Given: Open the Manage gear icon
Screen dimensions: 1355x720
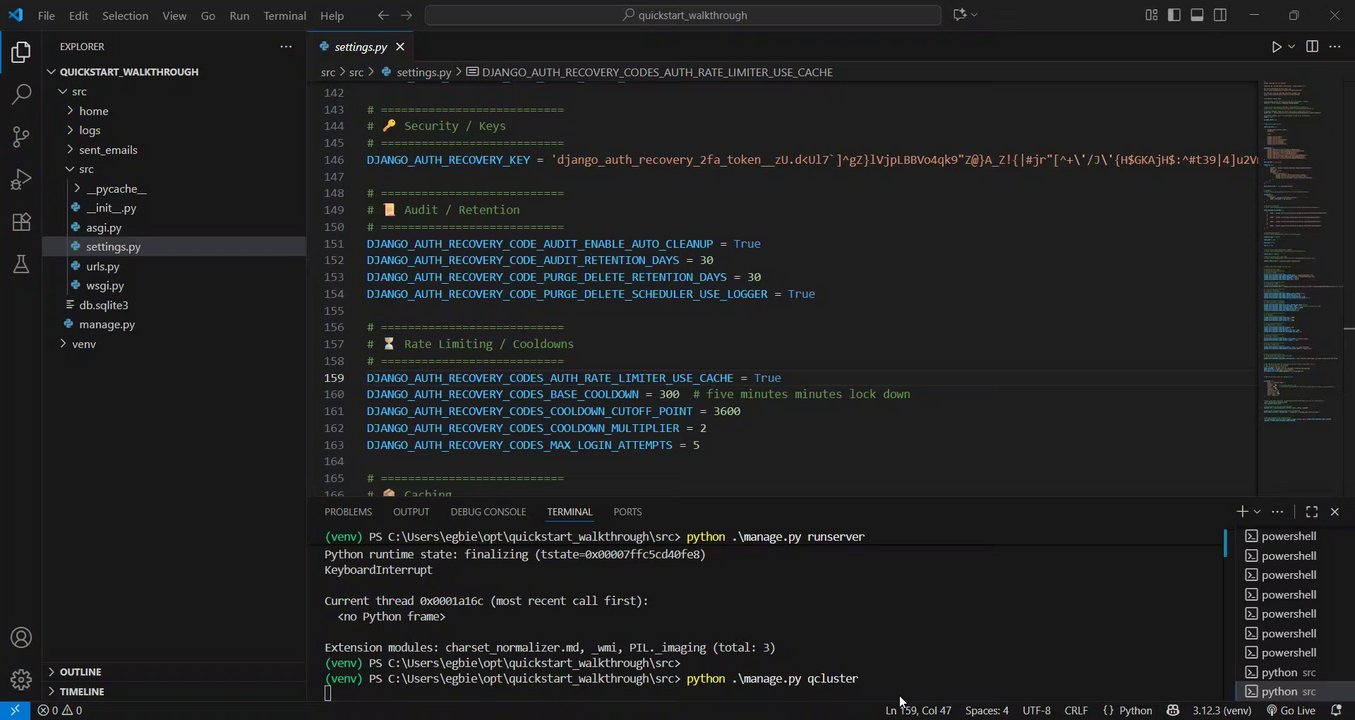Looking at the screenshot, I should [x=21, y=679].
